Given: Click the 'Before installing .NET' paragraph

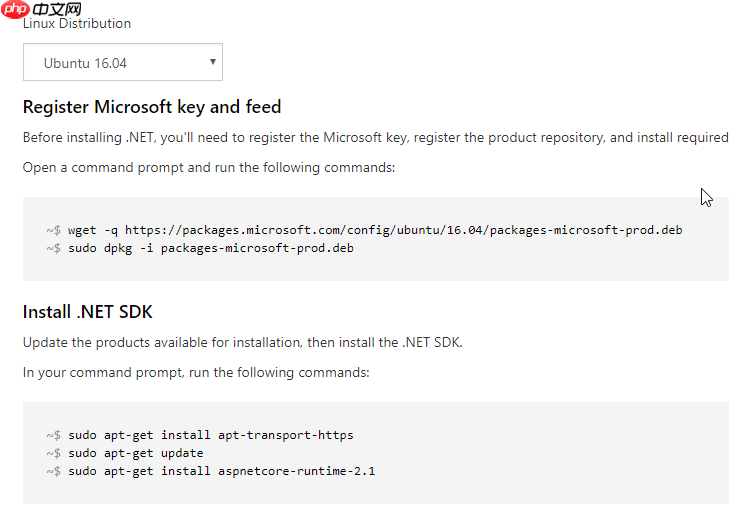Looking at the screenshot, I should click(376, 138).
